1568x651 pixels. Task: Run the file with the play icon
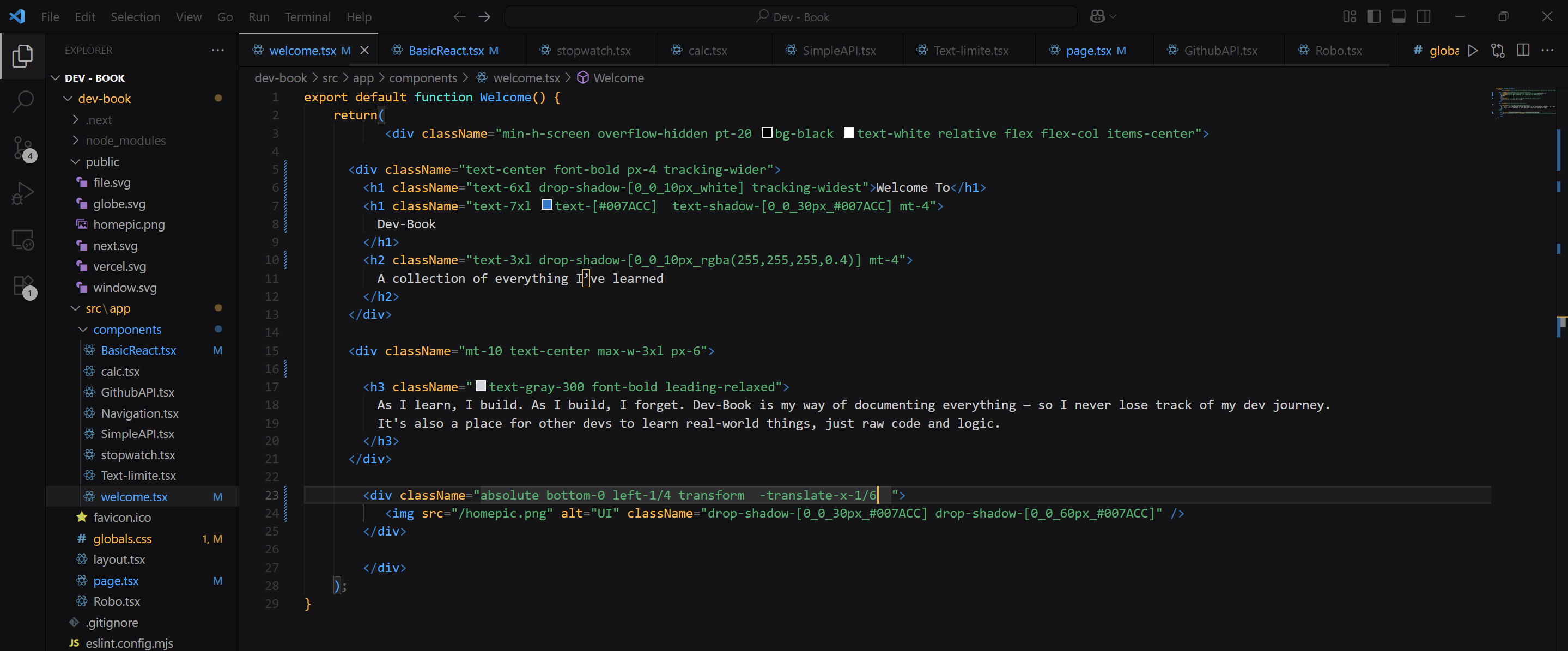click(1473, 51)
